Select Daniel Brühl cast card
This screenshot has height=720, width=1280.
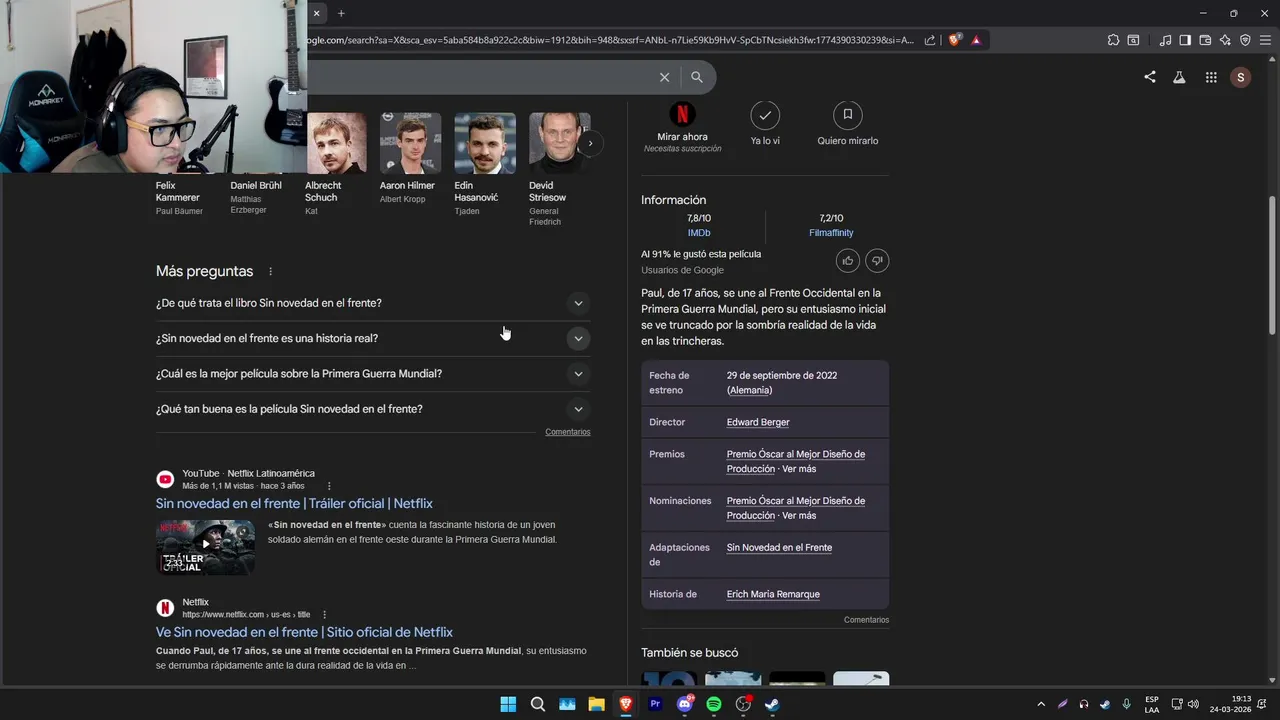[x=256, y=197]
